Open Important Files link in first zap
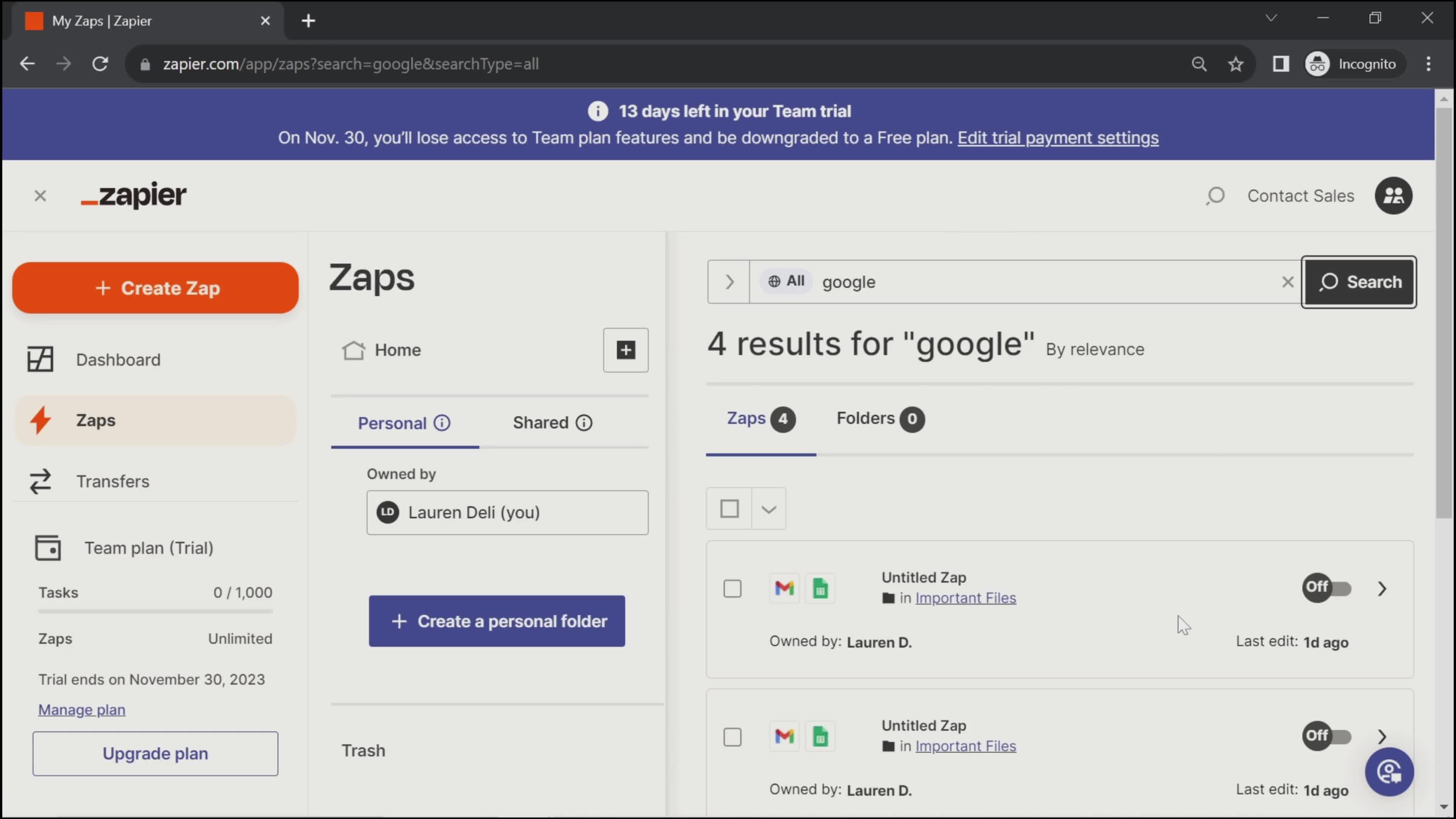The image size is (1456, 819). click(965, 598)
